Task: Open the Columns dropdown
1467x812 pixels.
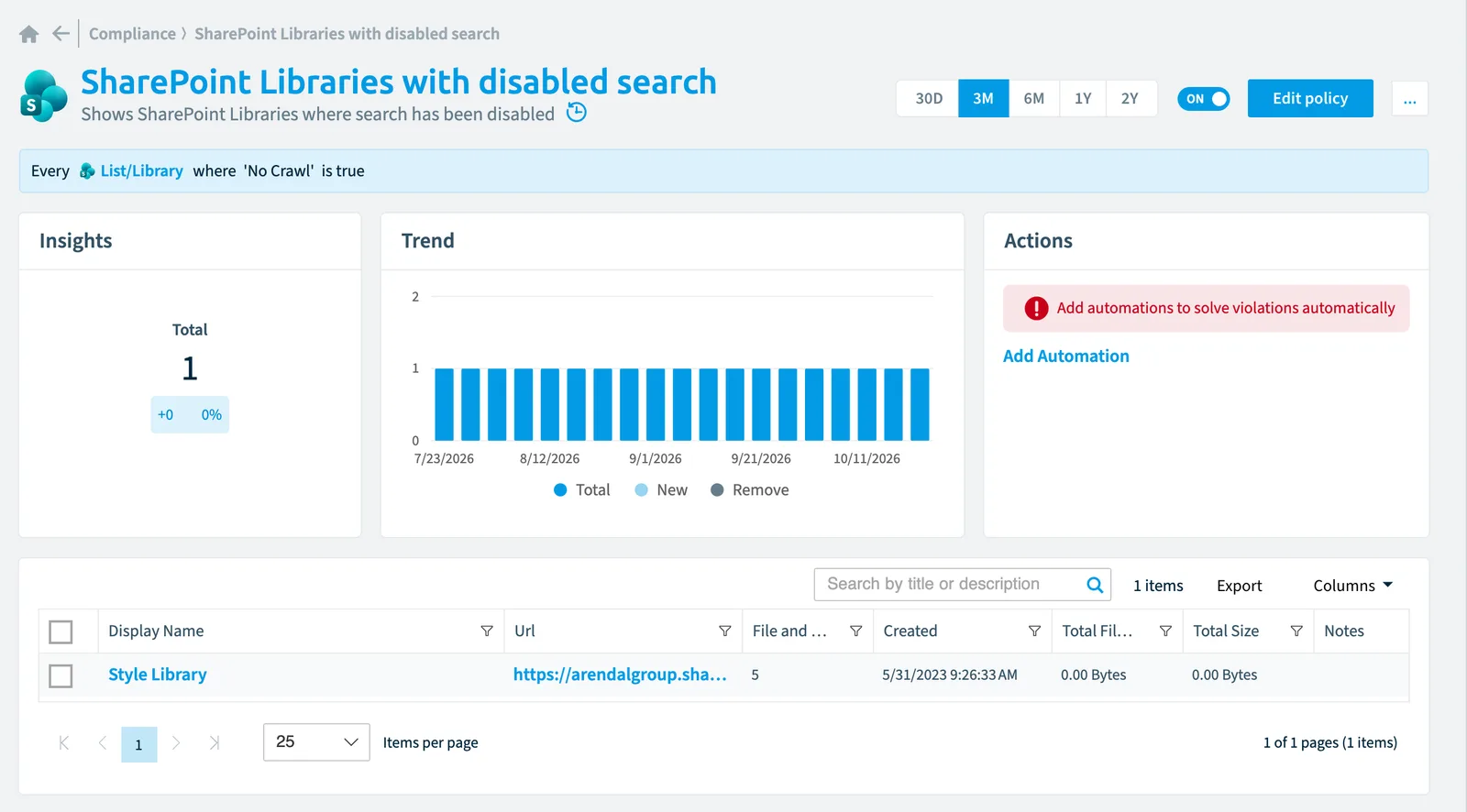Action: click(x=1353, y=586)
